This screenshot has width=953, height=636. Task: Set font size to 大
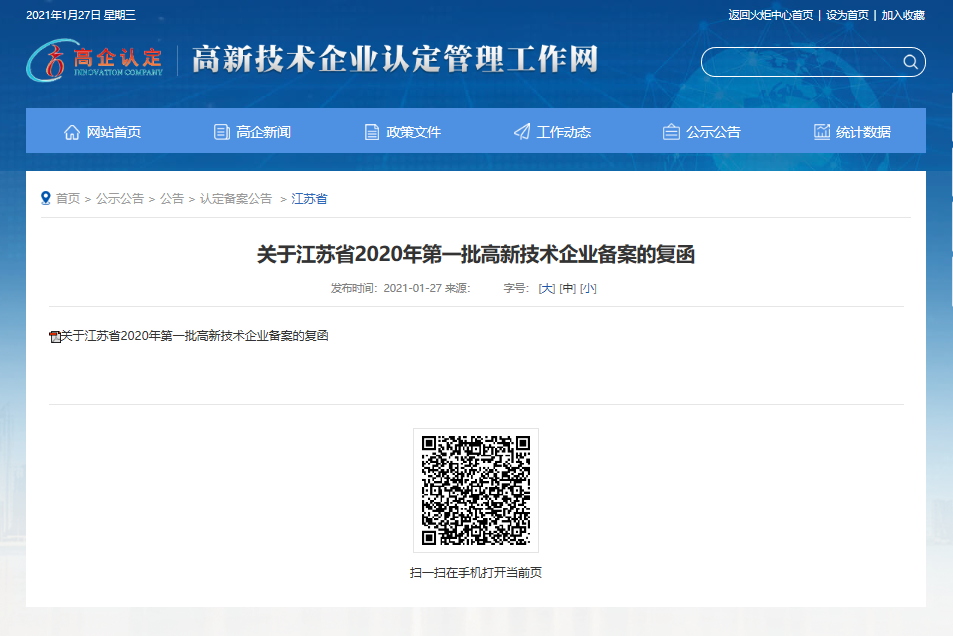click(547, 288)
